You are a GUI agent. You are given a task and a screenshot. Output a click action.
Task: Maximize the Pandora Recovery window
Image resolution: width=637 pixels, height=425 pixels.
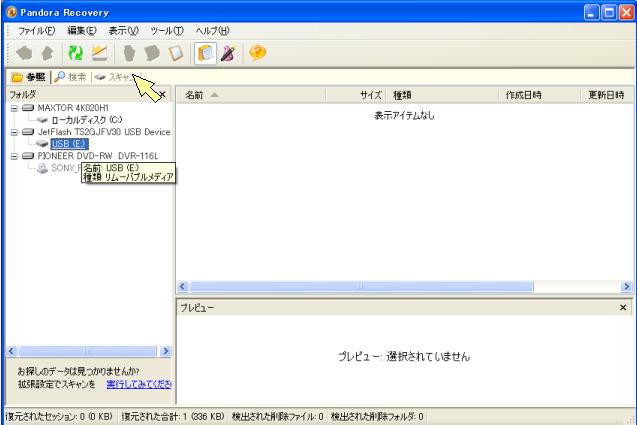tap(609, 13)
